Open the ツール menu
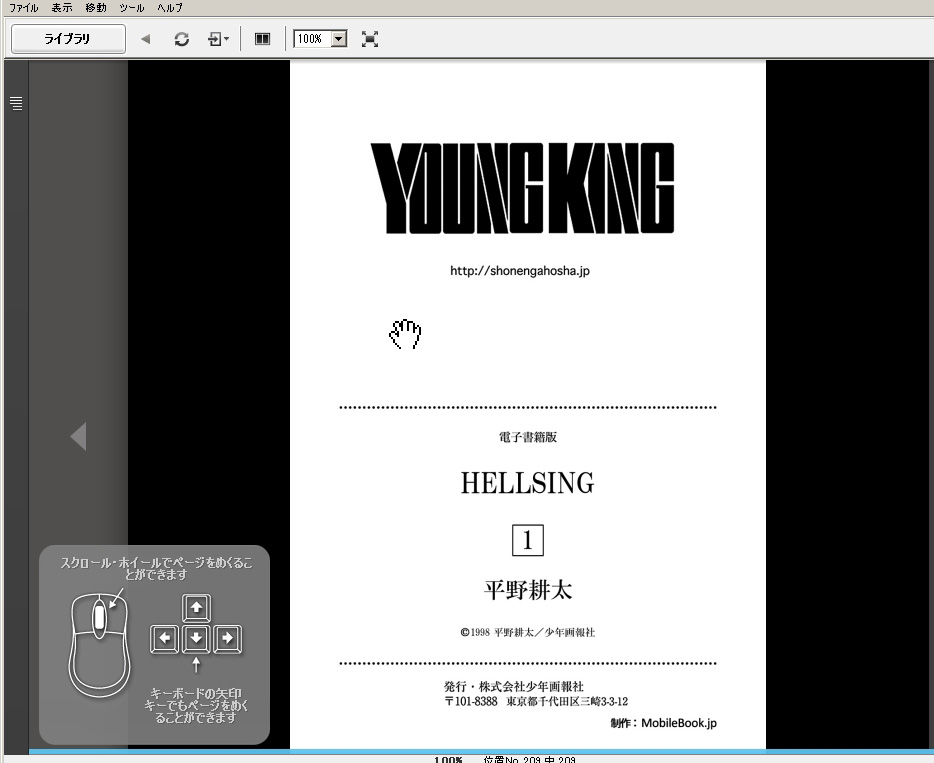Screen dimensions: 934x763 tap(132, 8)
